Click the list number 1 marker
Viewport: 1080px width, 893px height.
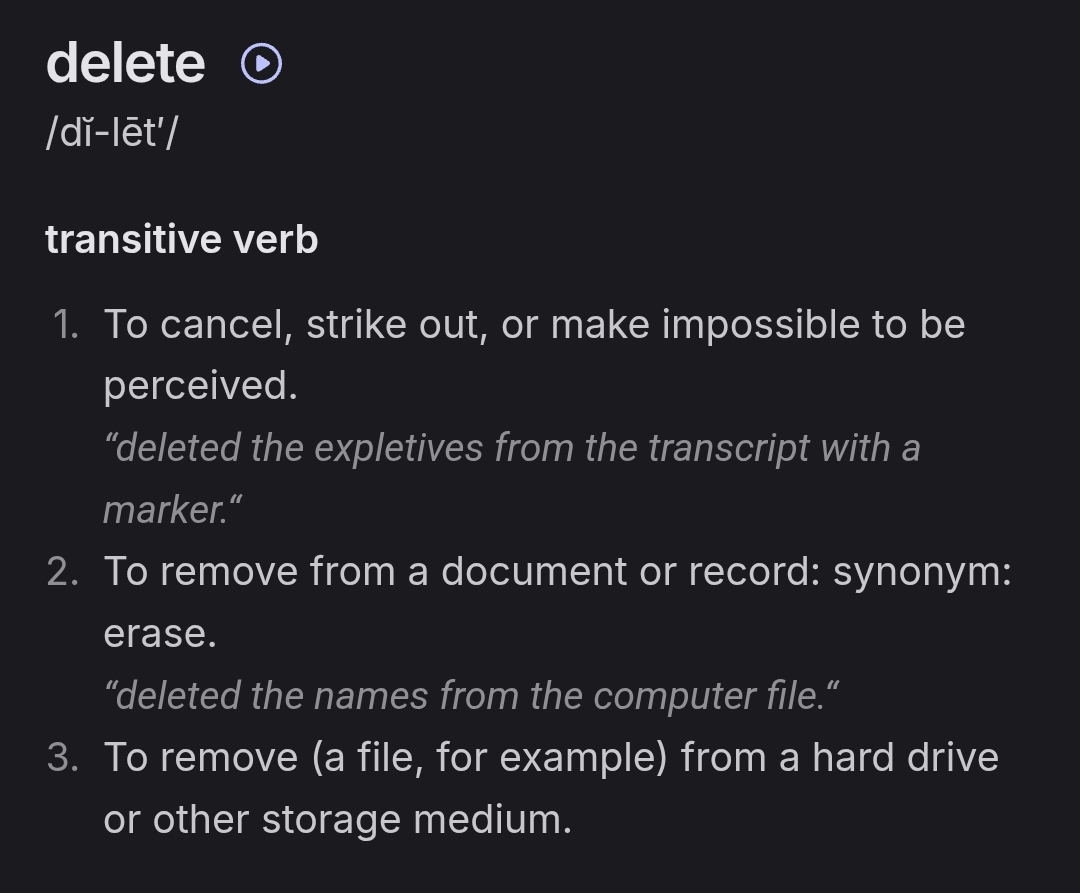click(x=66, y=325)
